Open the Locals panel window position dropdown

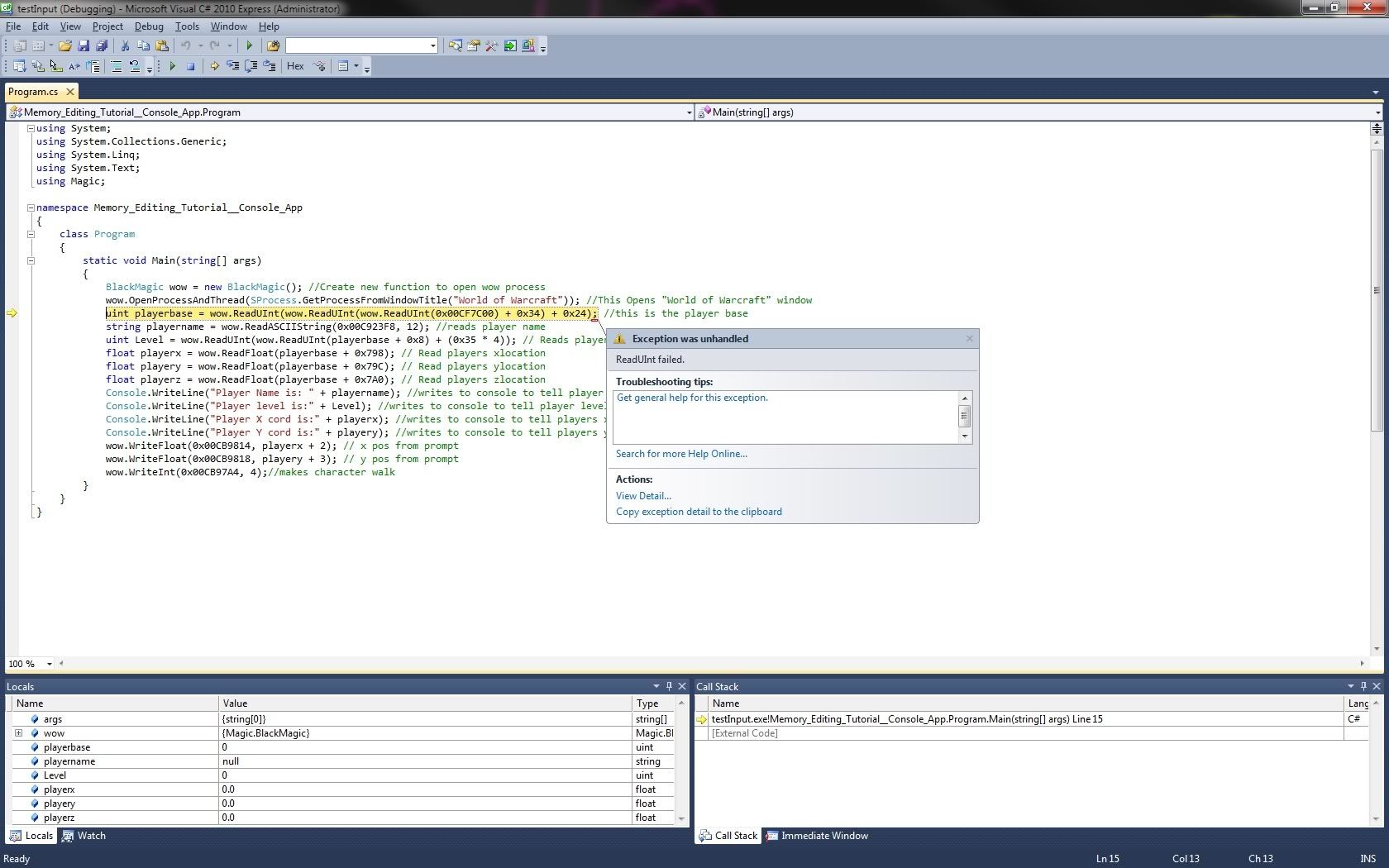click(x=656, y=686)
